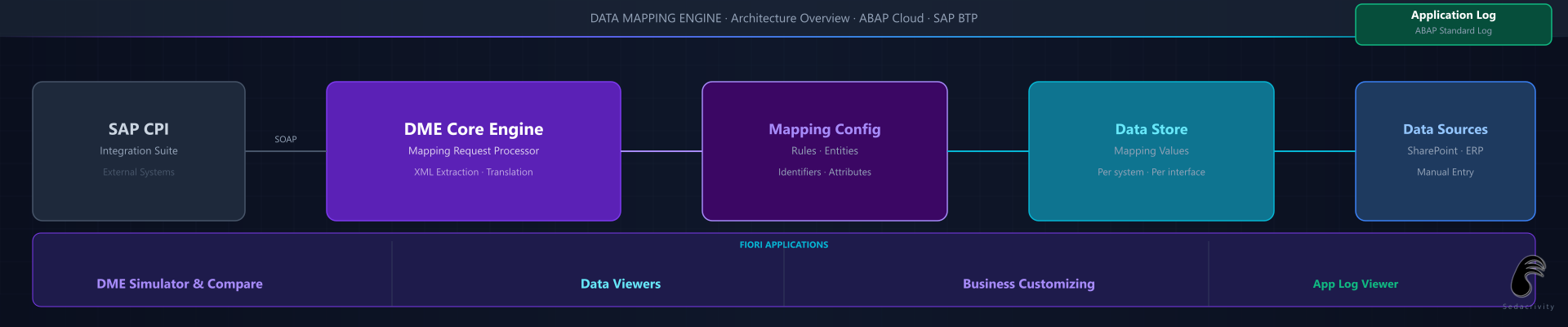The width and height of the screenshot is (1568, 327).
Task: Click the 'SharePoint · ERP' text
Action: 1445,150
